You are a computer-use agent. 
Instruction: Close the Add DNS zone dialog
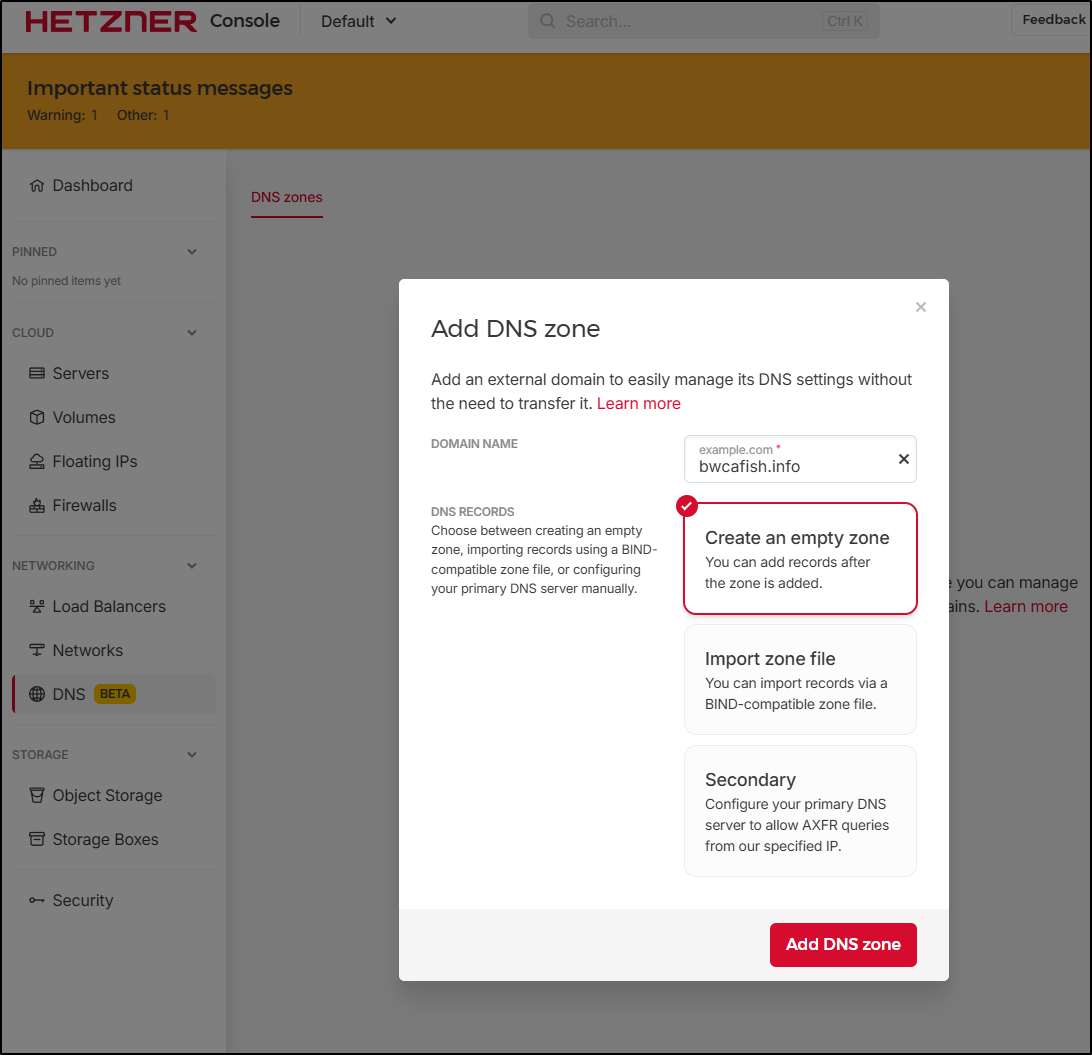click(x=921, y=307)
